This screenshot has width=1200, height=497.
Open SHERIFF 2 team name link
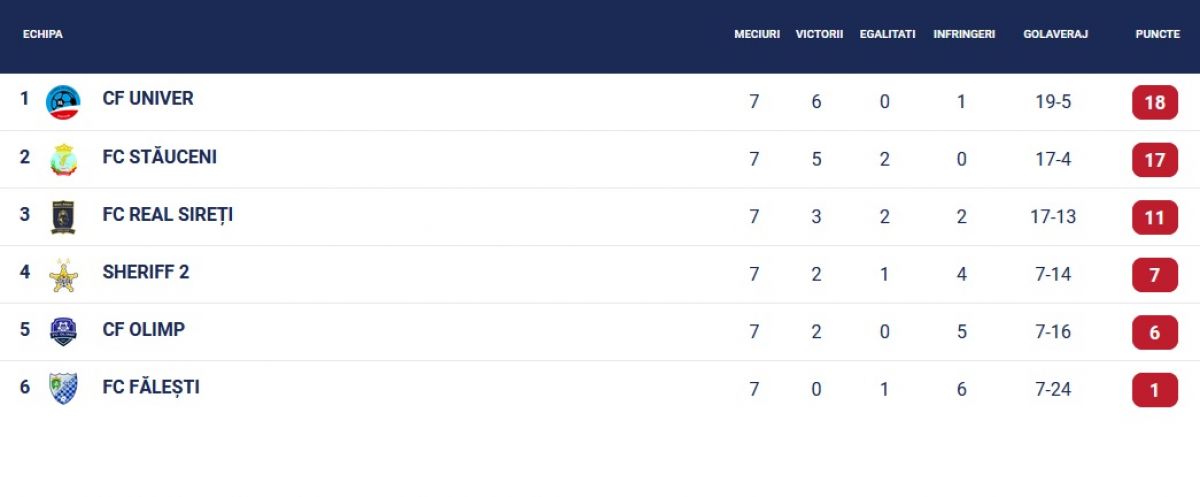(145, 272)
